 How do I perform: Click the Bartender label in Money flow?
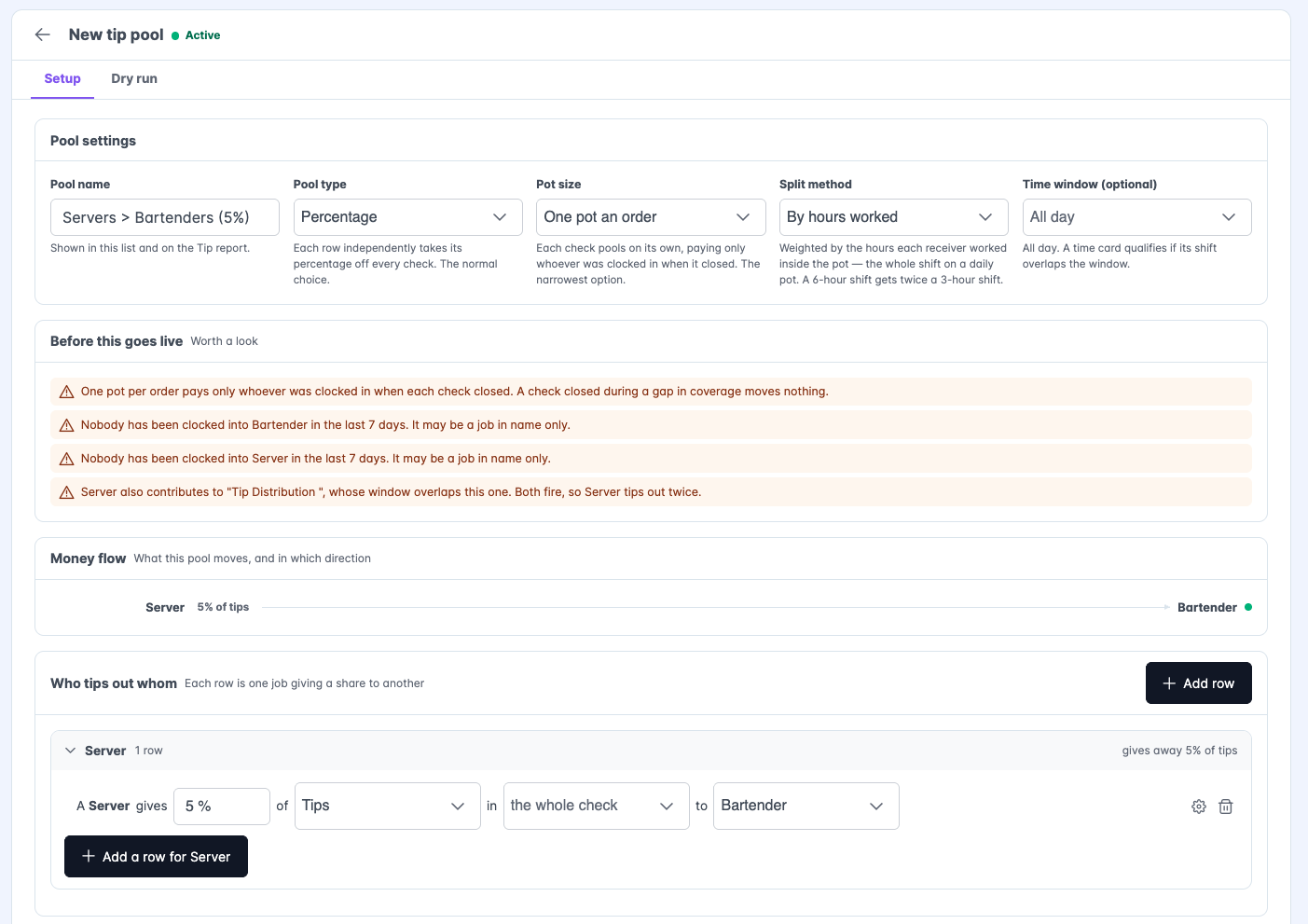tap(1206, 607)
